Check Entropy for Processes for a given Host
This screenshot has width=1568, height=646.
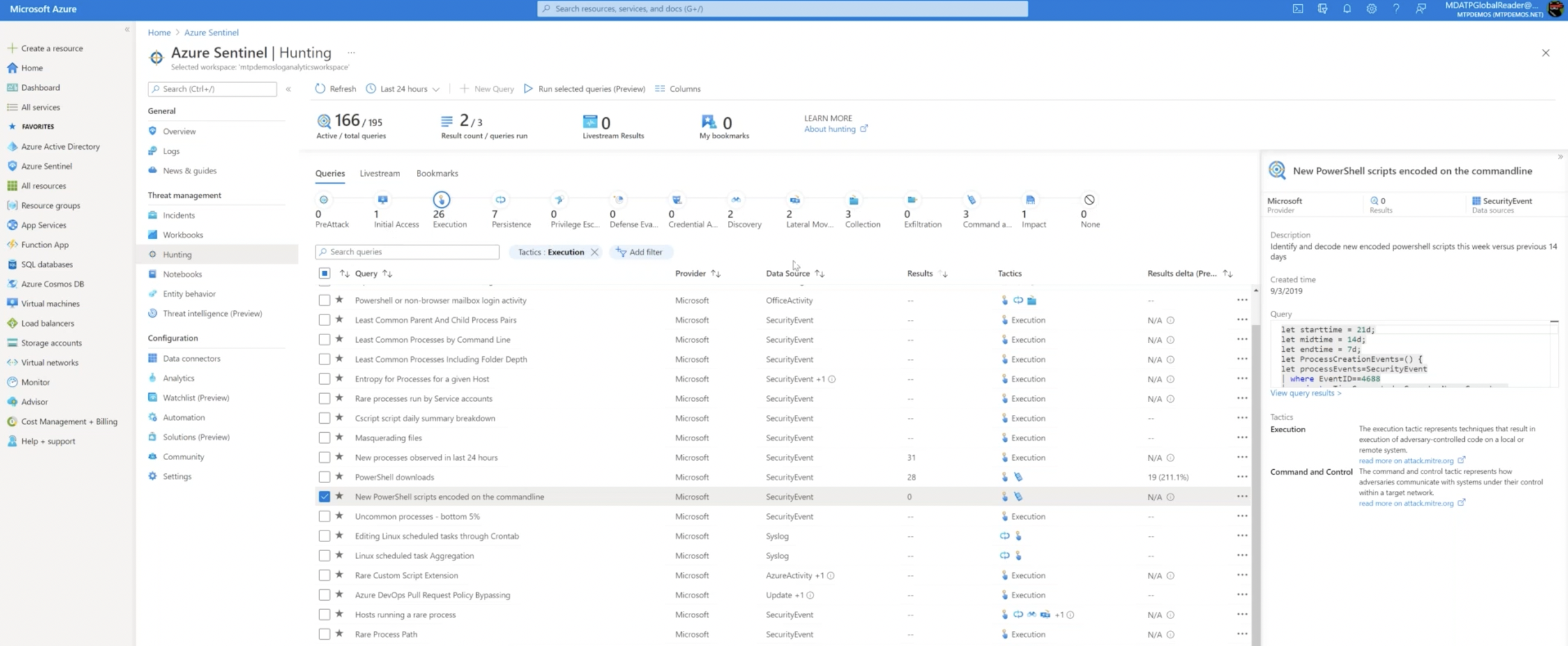pos(325,379)
